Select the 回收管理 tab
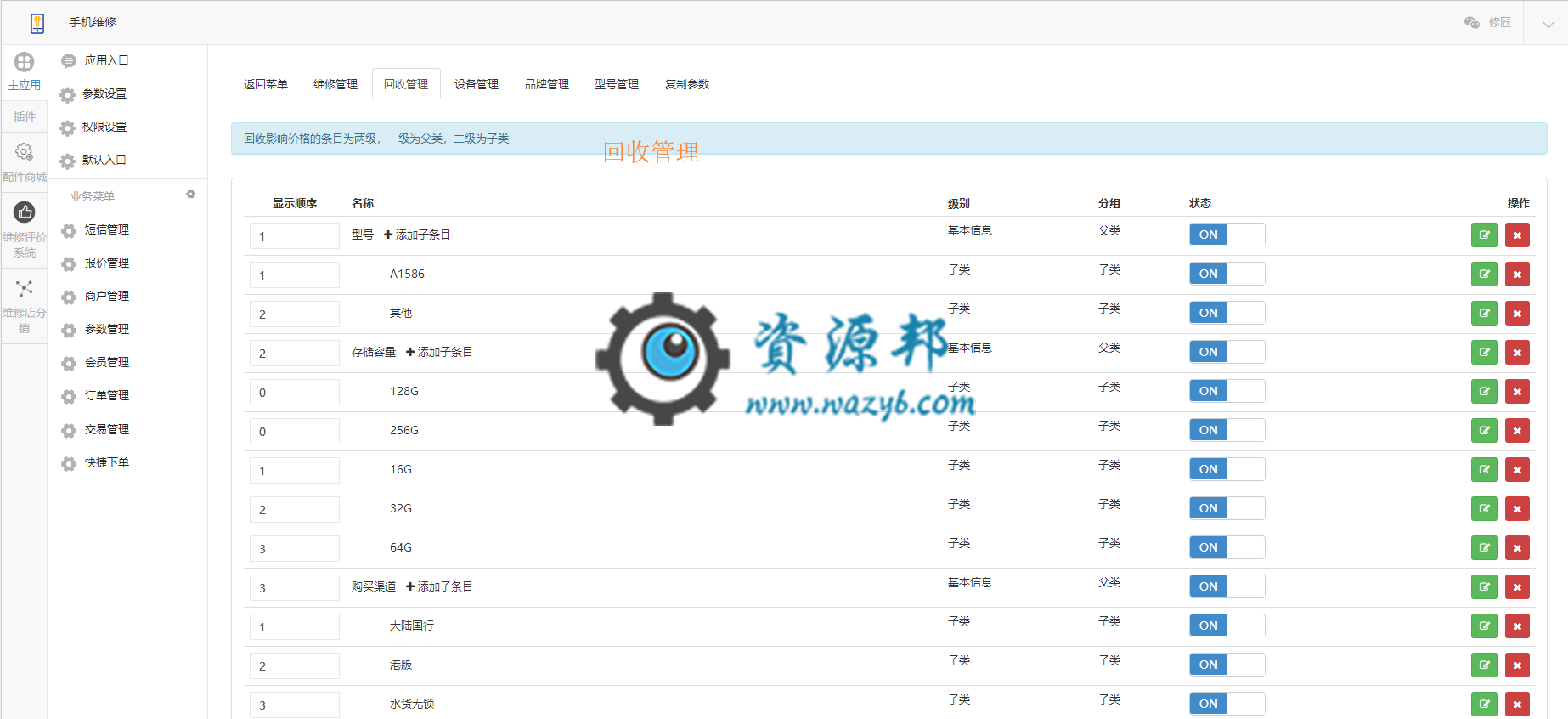The height and width of the screenshot is (719, 1568). point(406,84)
